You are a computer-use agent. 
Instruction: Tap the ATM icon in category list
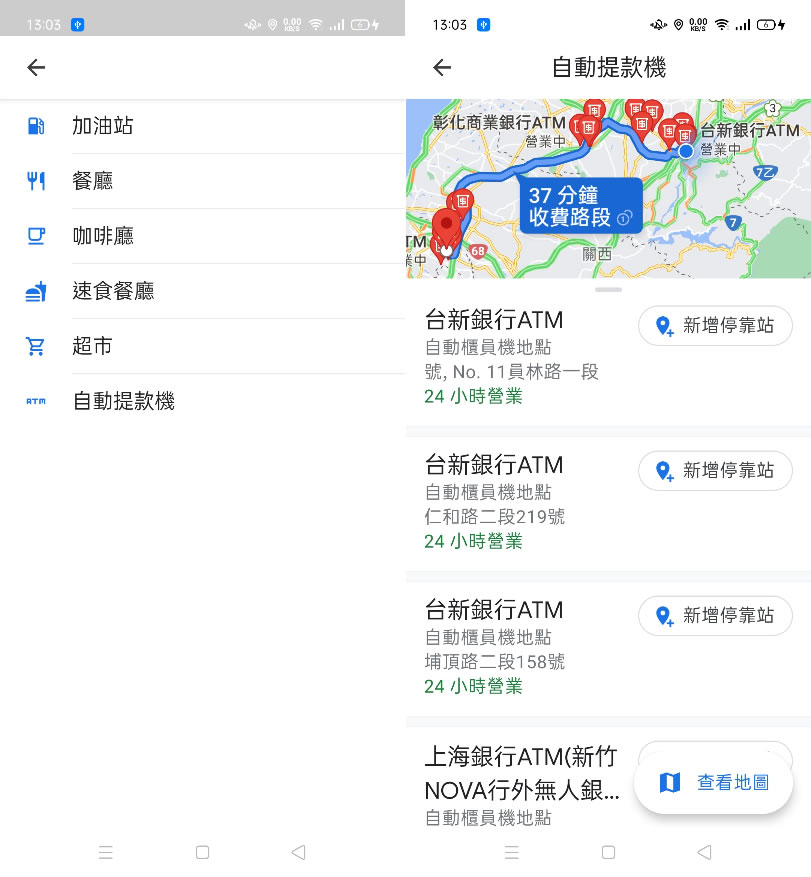pyautogui.click(x=36, y=401)
